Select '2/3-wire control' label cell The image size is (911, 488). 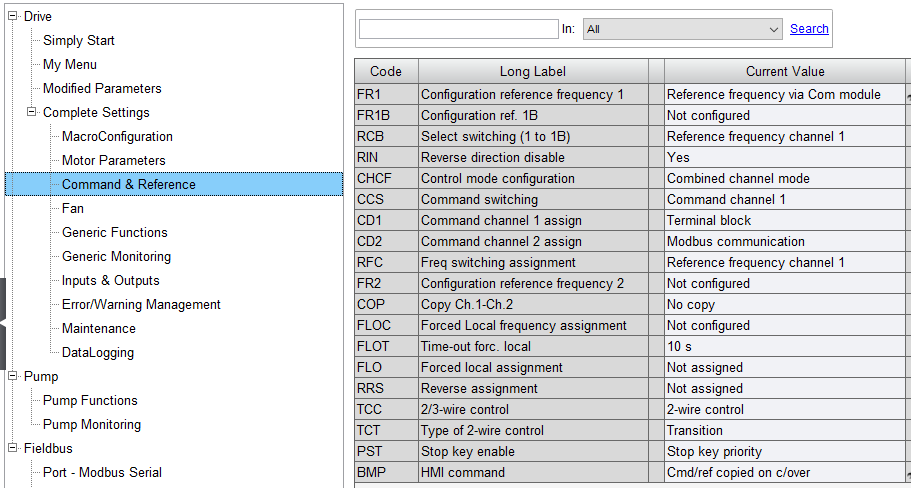coord(533,410)
